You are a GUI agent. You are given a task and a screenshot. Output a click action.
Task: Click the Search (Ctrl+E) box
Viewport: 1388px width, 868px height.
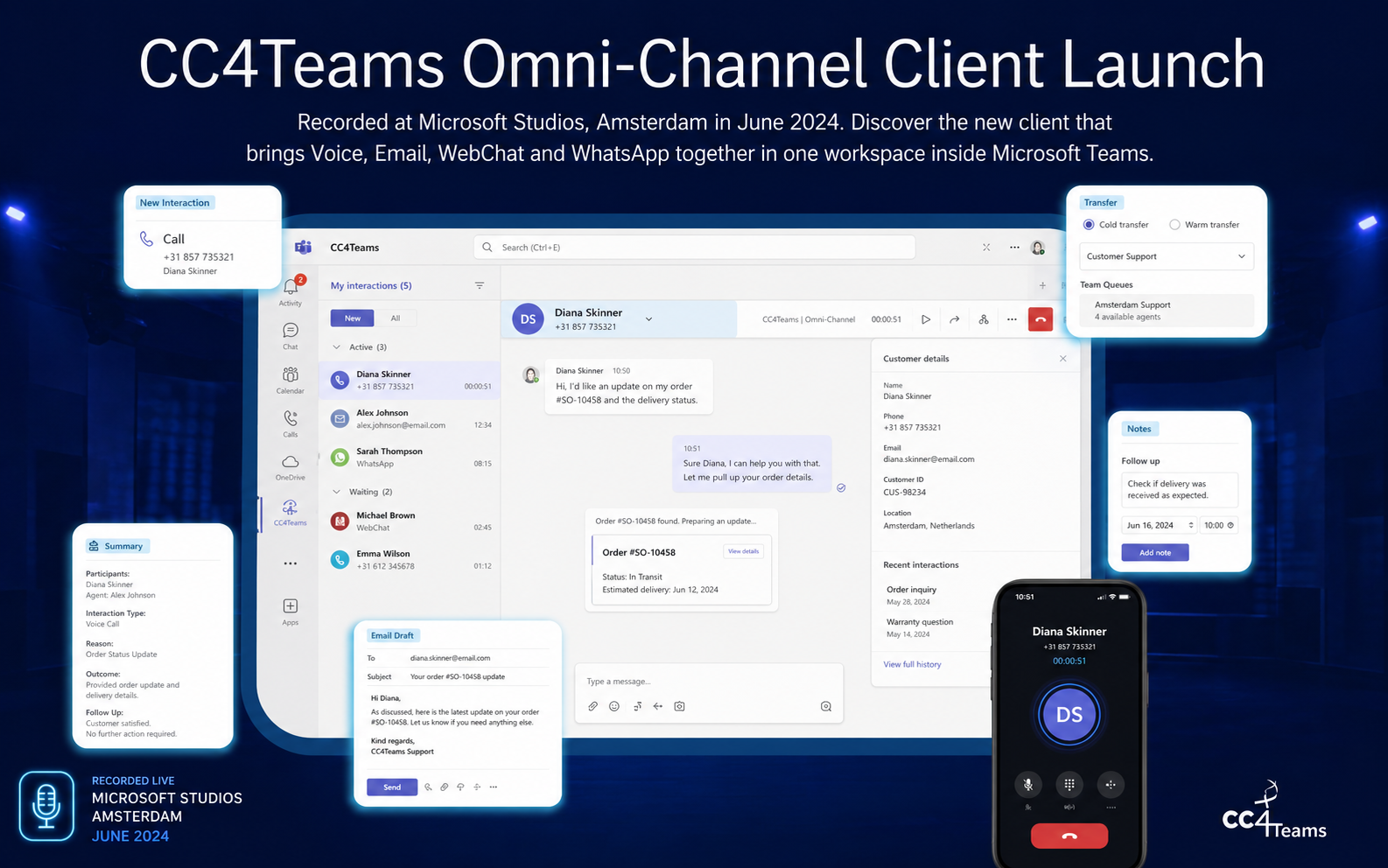694,248
